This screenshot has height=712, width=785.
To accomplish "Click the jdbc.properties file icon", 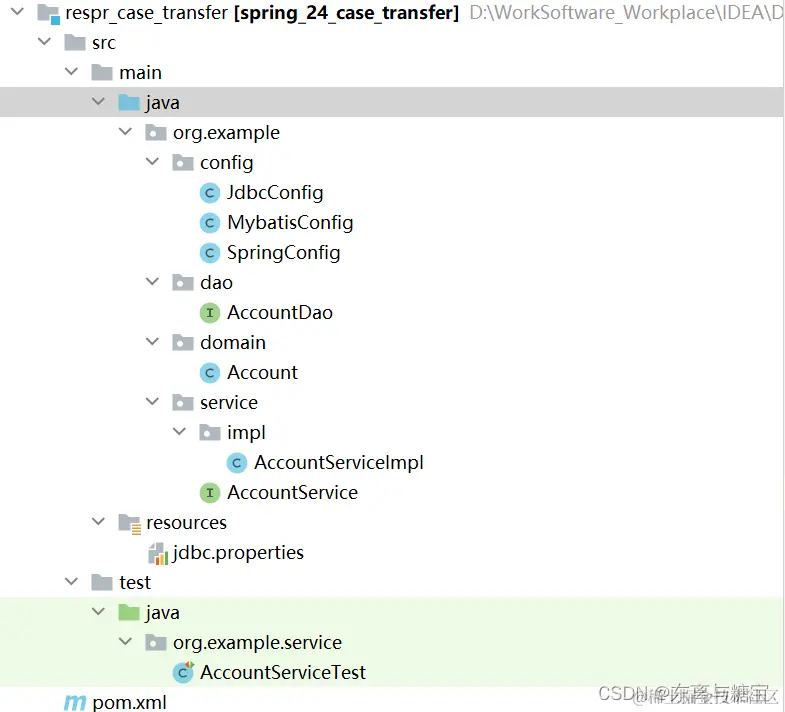I will (x=158, y=554).
